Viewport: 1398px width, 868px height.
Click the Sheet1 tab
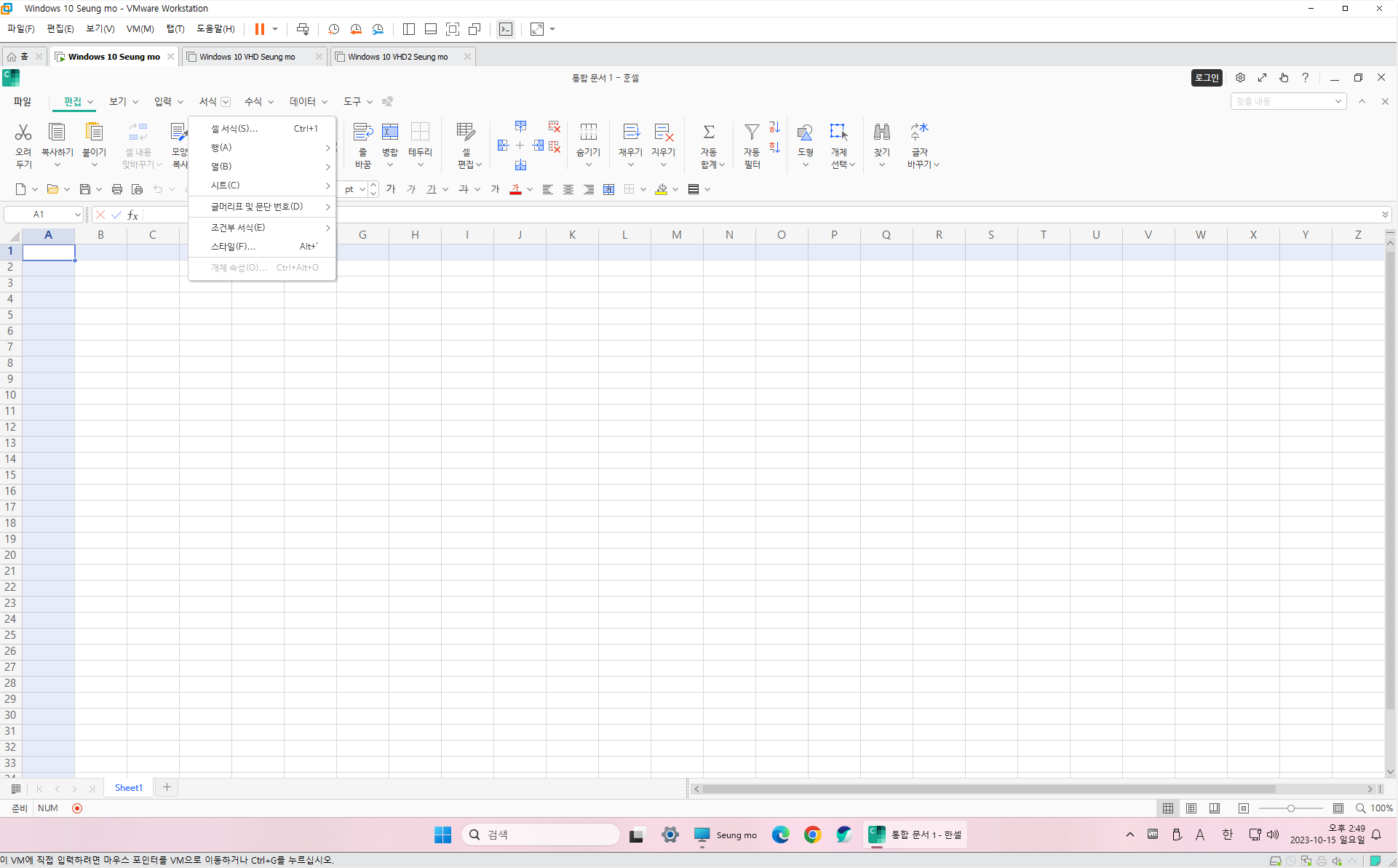[129, 787]
